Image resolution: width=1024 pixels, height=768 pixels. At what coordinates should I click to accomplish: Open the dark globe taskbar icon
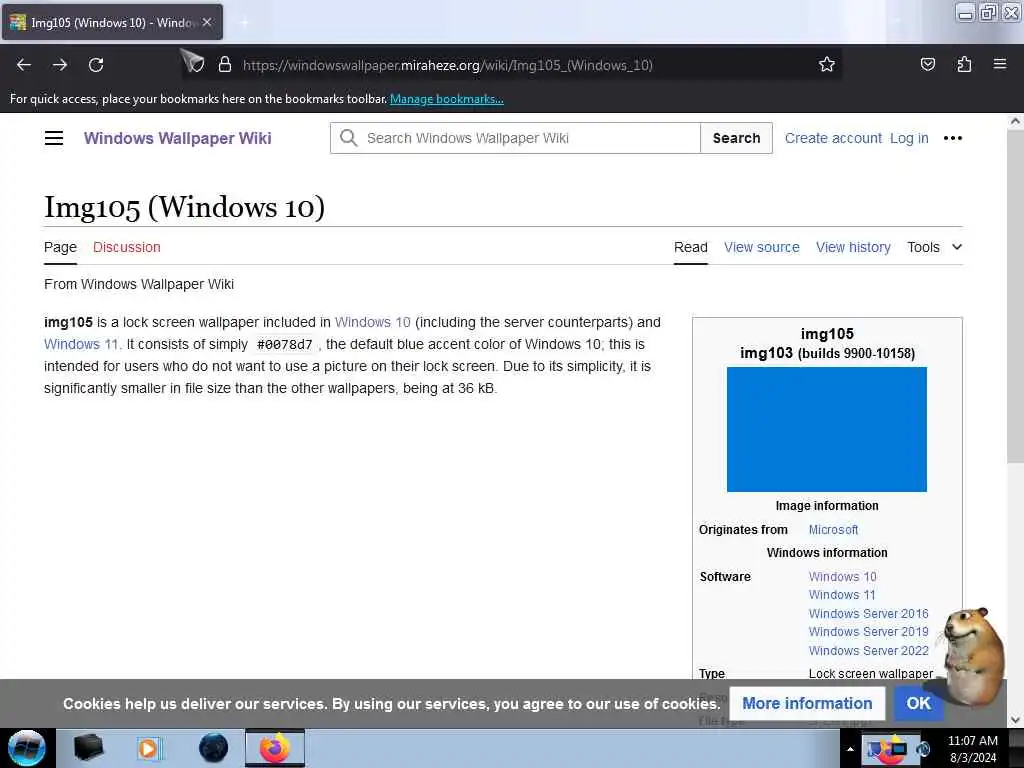click(x=214, y=748)
